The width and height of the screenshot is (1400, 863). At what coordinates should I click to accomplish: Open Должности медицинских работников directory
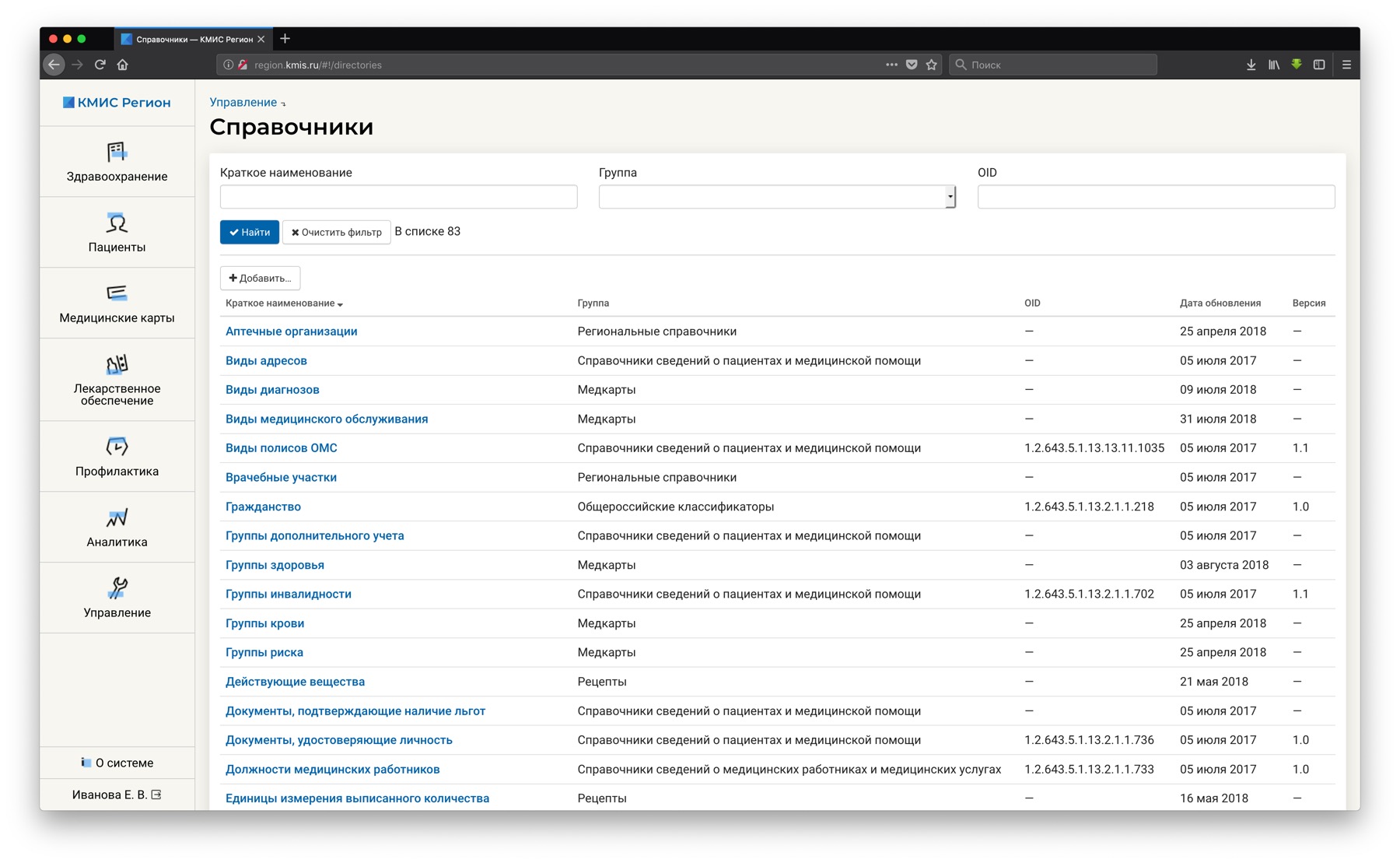(x=333, y=769)
